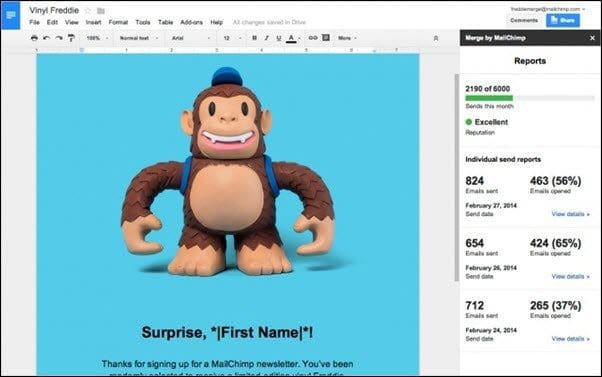Click the print icon in toolbar
Image resolution: width=602 pixels, height=377 pixels.
point(34,38)
